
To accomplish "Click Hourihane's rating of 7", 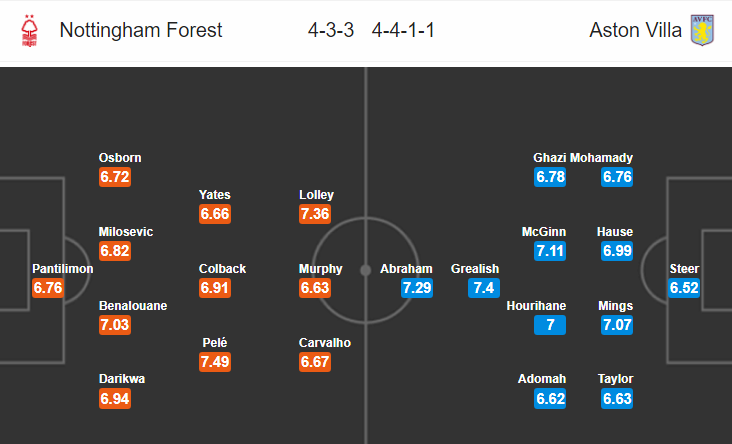I will 550,325.
